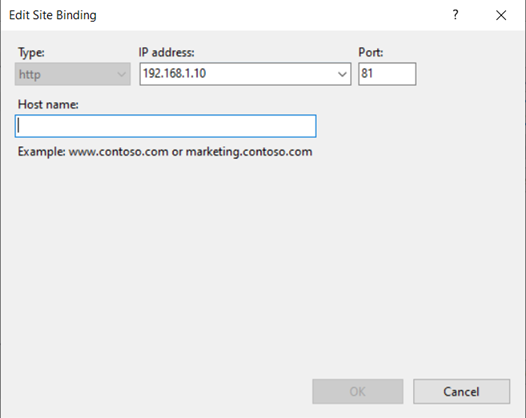526x418 pixels.
Task: Expand the IP address dropdown arrow
Action: [342, 74]
